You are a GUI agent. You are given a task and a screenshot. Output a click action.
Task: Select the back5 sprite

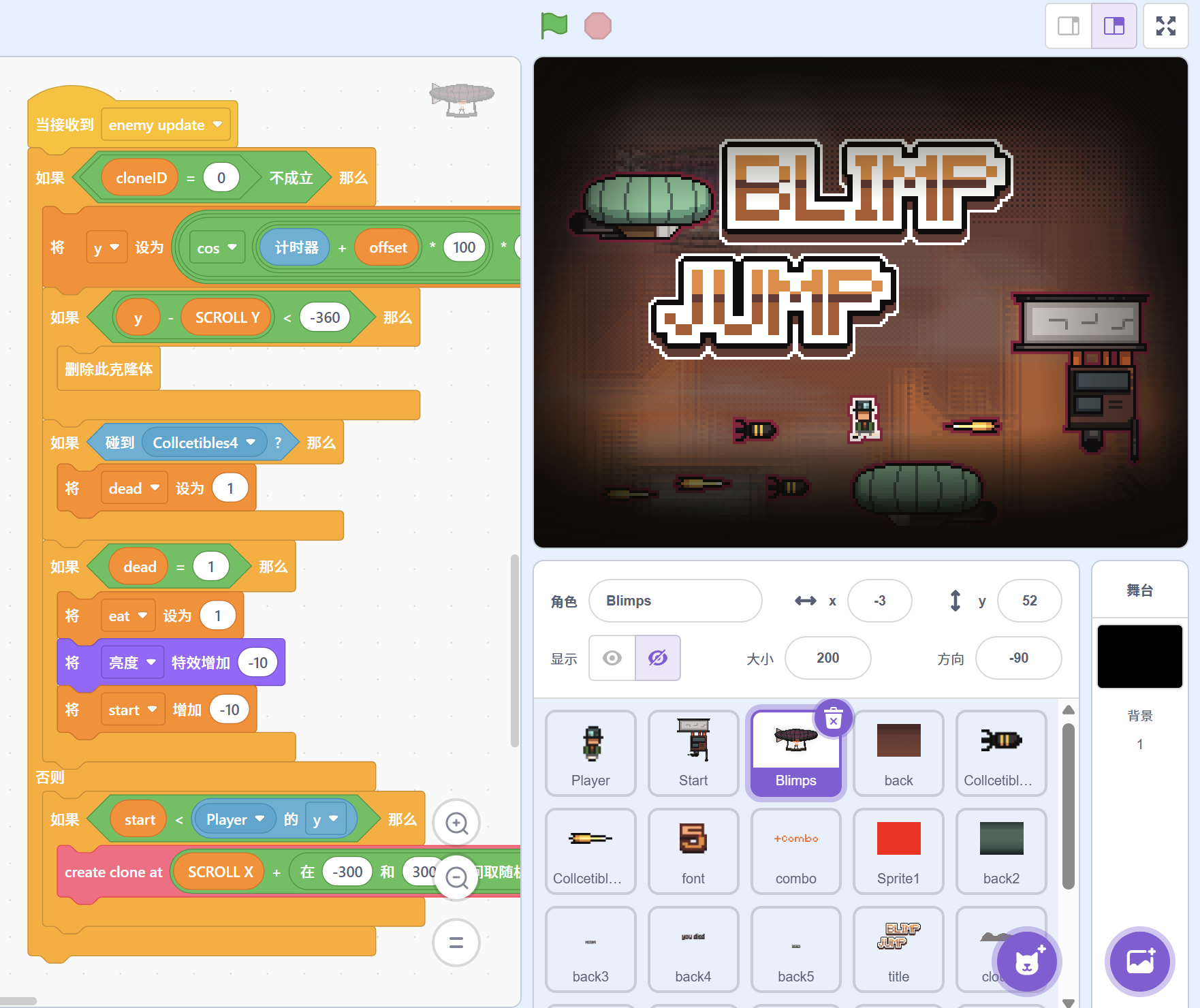[796, 949]
